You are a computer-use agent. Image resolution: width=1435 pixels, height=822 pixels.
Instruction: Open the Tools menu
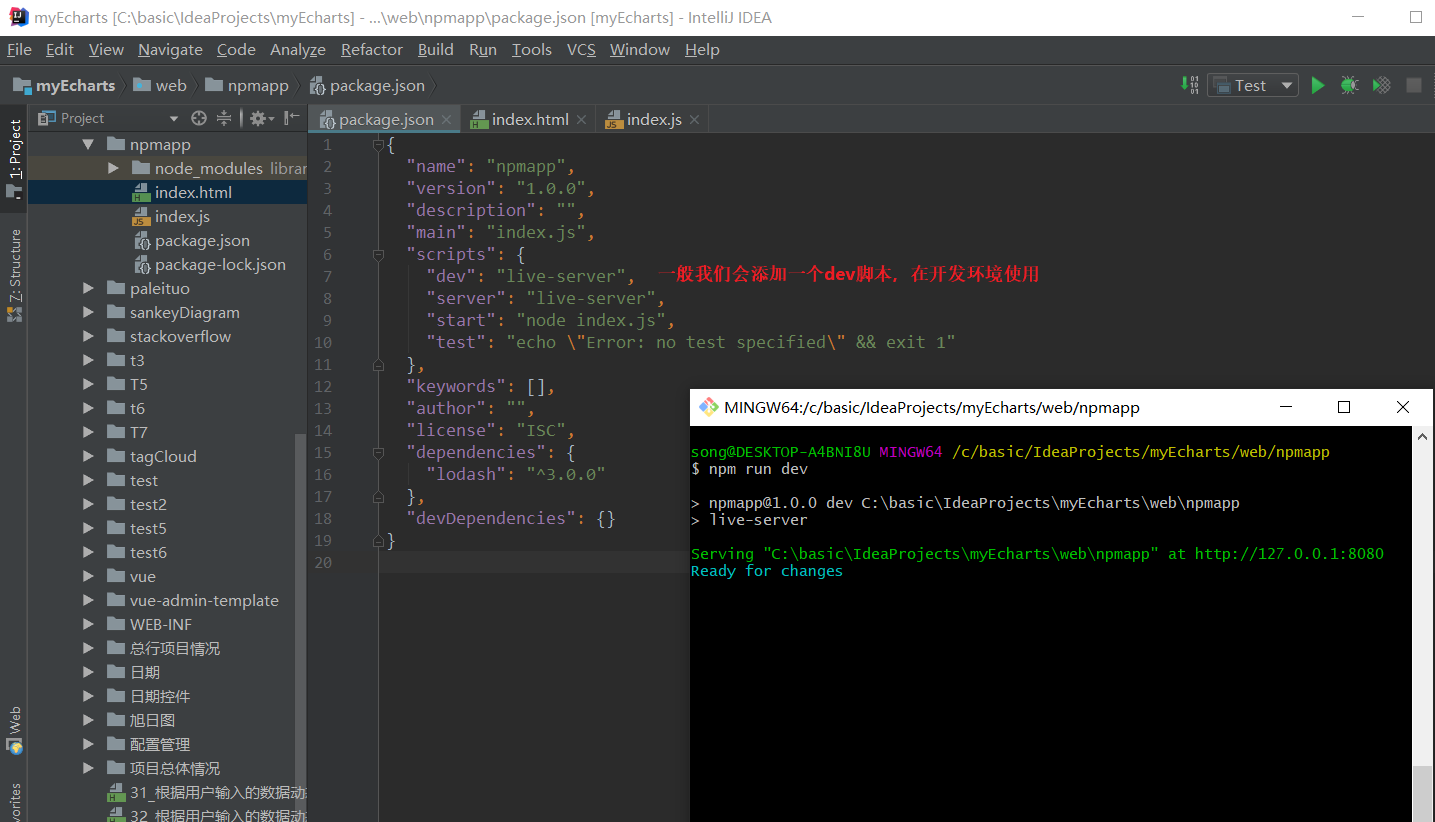coord(532,49)
